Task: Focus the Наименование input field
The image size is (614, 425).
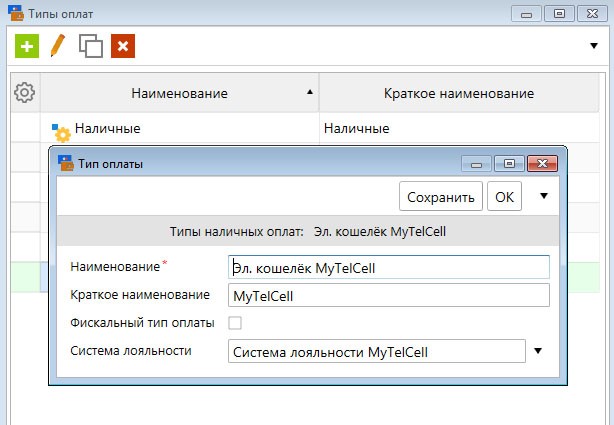Action: point(389,267)
